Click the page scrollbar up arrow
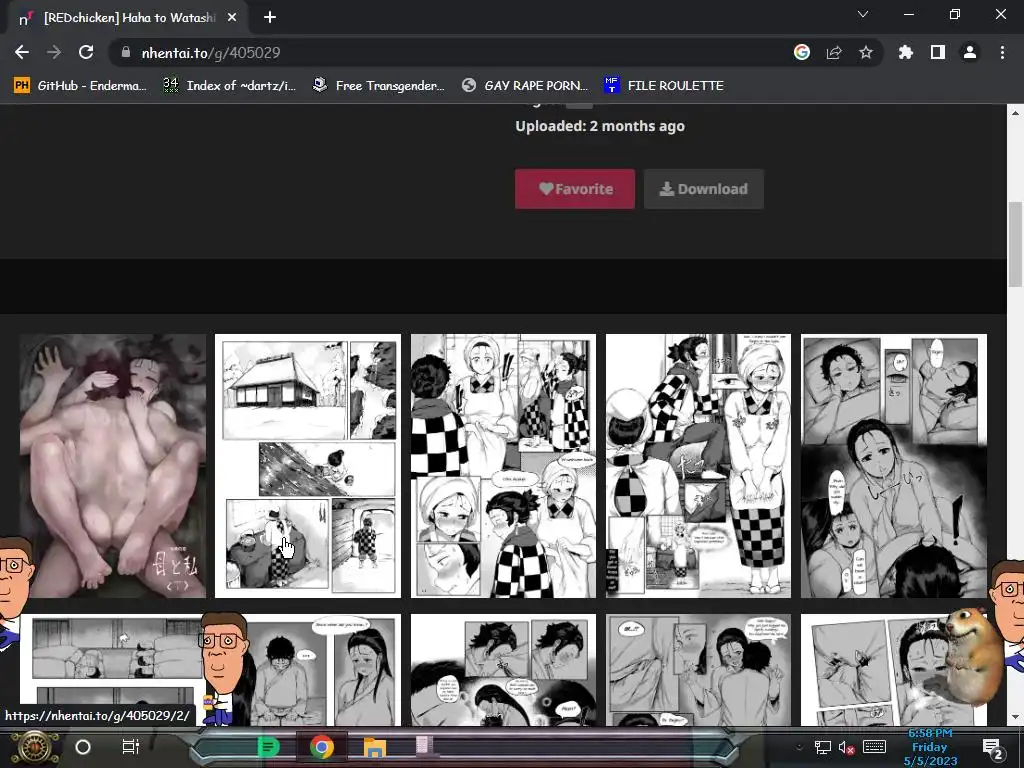 click(x=1016, y=113)
